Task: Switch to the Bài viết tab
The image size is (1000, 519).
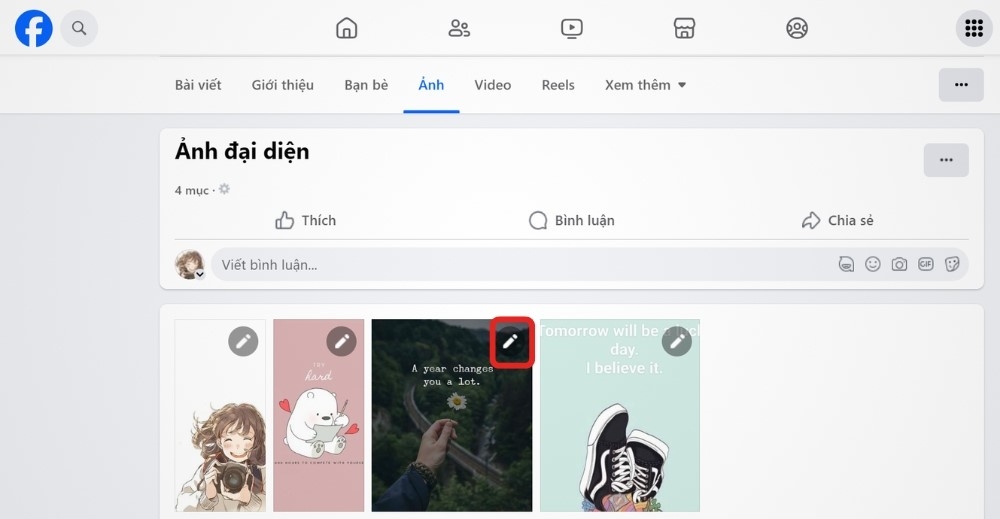Action: tap(198, 85)
